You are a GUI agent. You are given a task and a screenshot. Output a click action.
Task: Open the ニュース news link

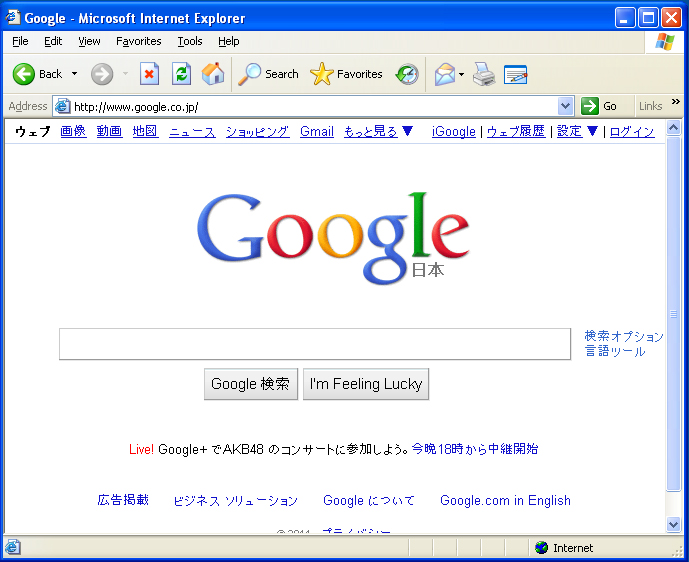tap(192, 131)
